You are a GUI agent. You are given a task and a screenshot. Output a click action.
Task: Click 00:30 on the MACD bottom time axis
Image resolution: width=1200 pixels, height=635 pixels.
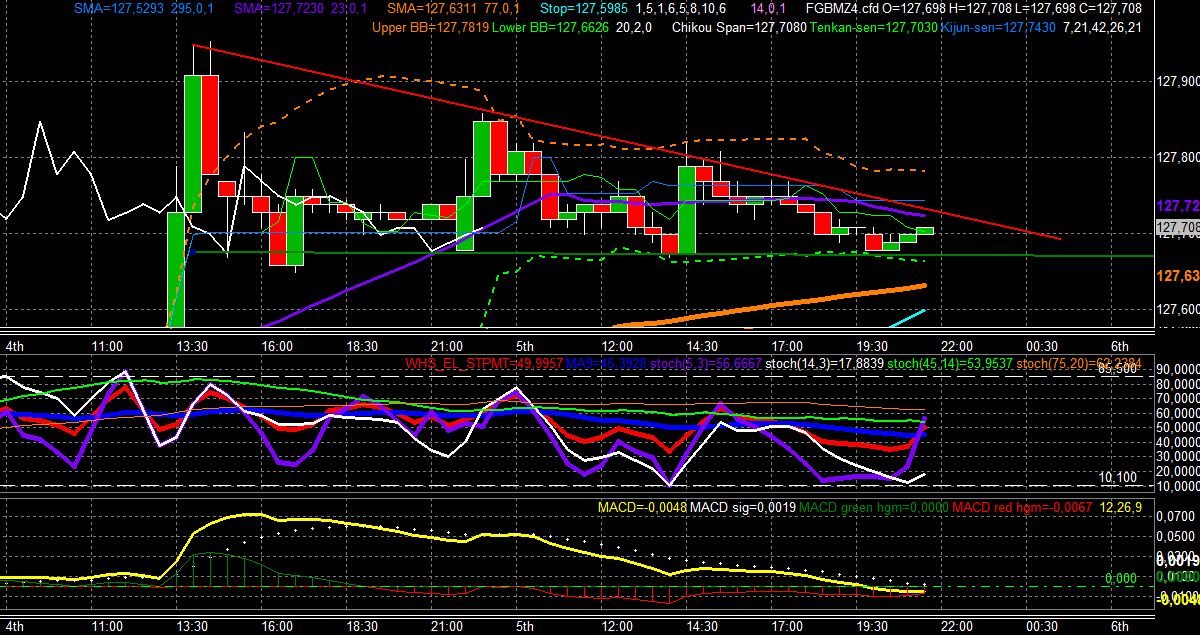[1041, 626]
